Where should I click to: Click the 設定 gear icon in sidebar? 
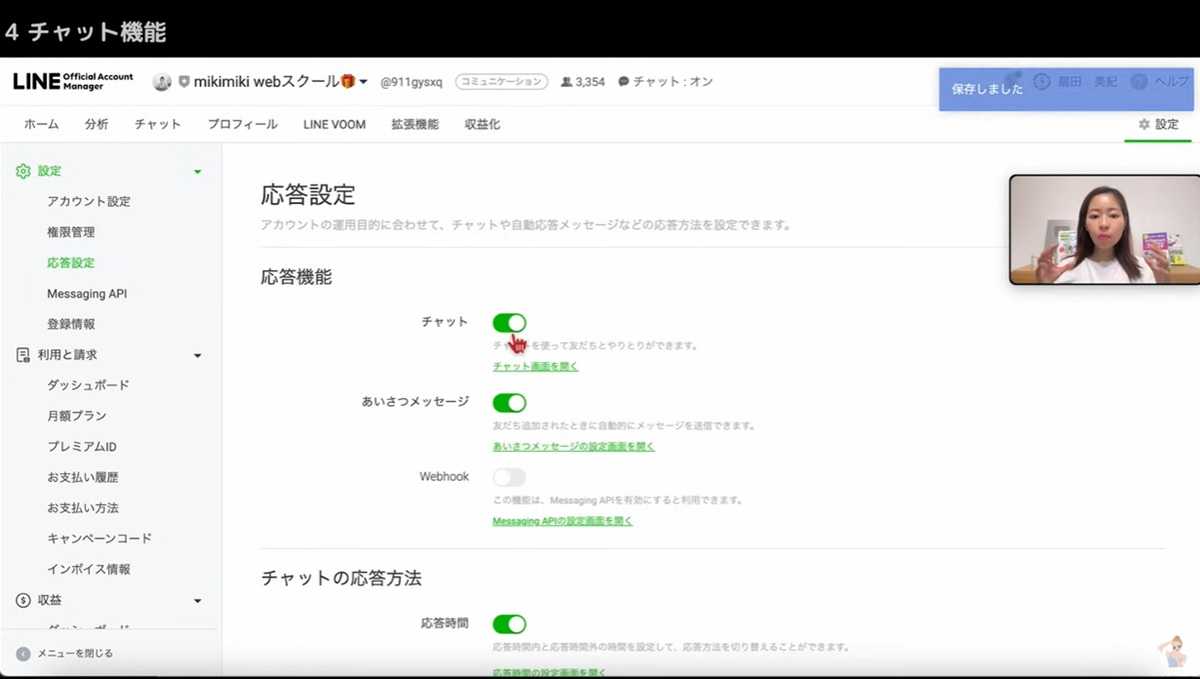pos(23,171)
